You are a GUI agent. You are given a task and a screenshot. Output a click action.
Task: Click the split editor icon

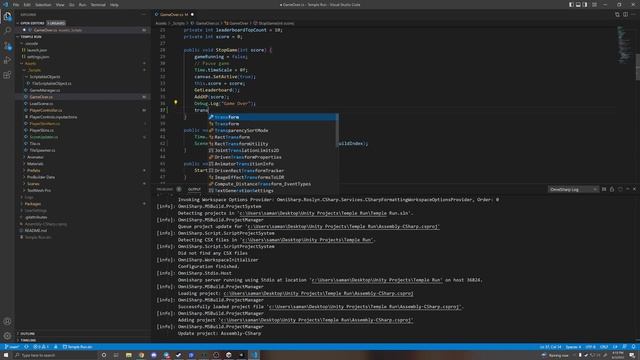(x=625, y=14)
